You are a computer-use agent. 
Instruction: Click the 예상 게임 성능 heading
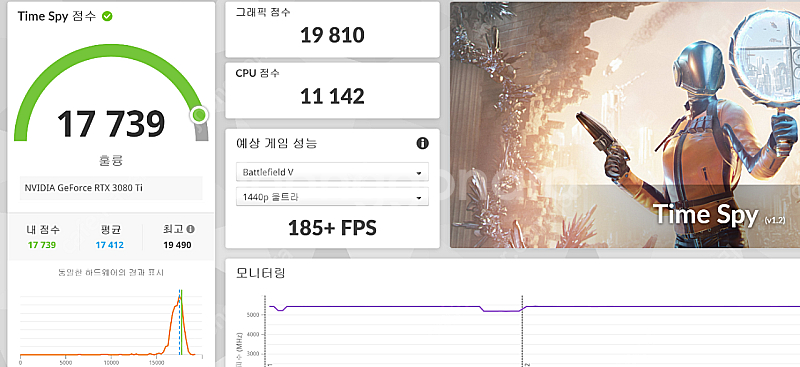[x=276, y=143]
